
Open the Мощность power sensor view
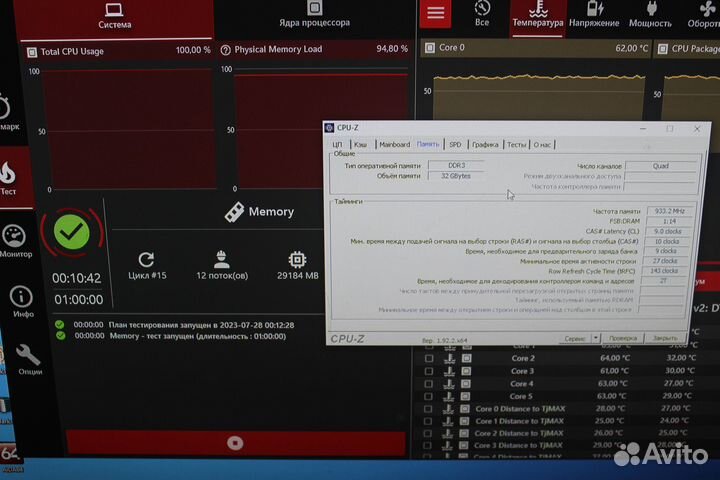pyautogui.click(x=650, y=14)
